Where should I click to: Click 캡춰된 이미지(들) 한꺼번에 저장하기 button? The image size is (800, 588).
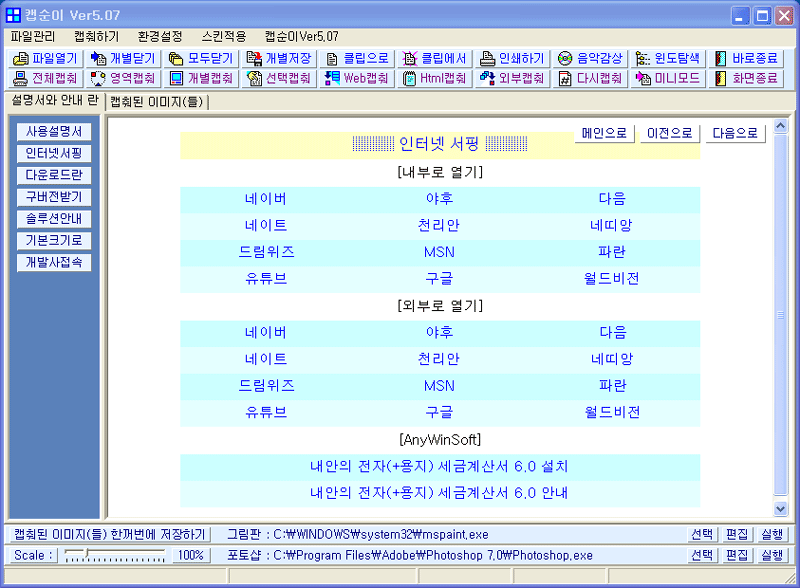[109, 534]
